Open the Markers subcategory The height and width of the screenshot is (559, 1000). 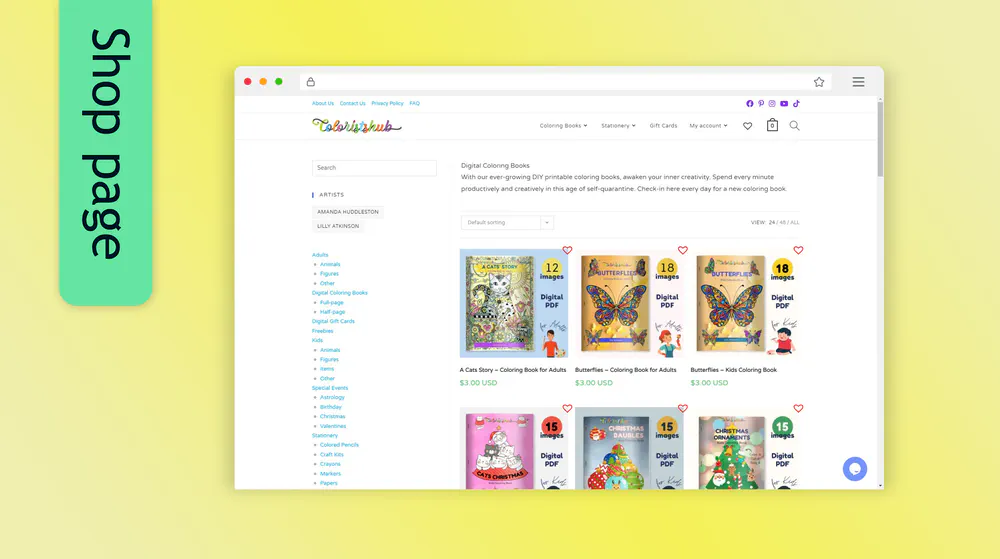click(x=330, y=474)
